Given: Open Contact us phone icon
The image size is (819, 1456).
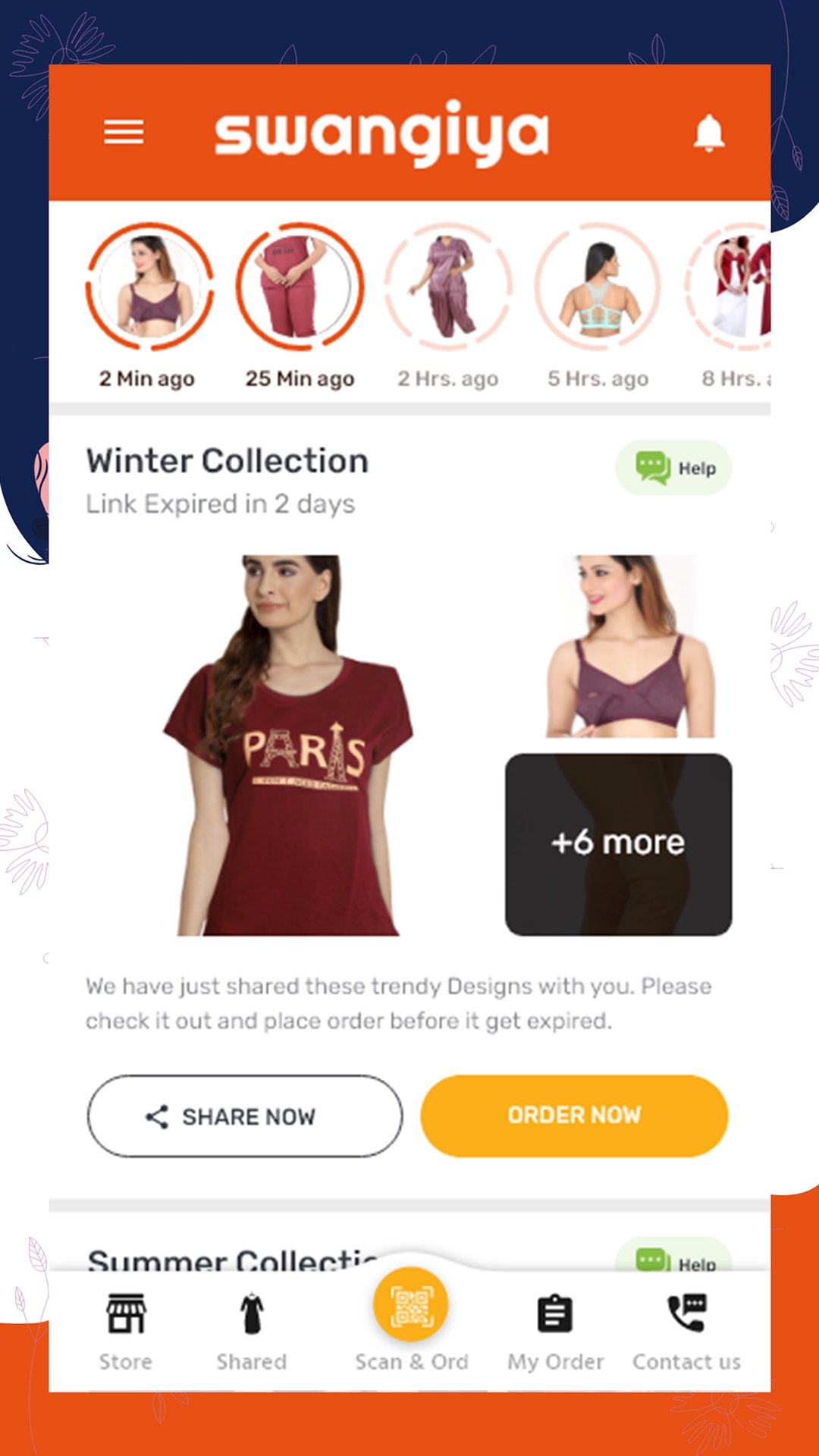Looking at the screenshot, I should click(687, 1313).
